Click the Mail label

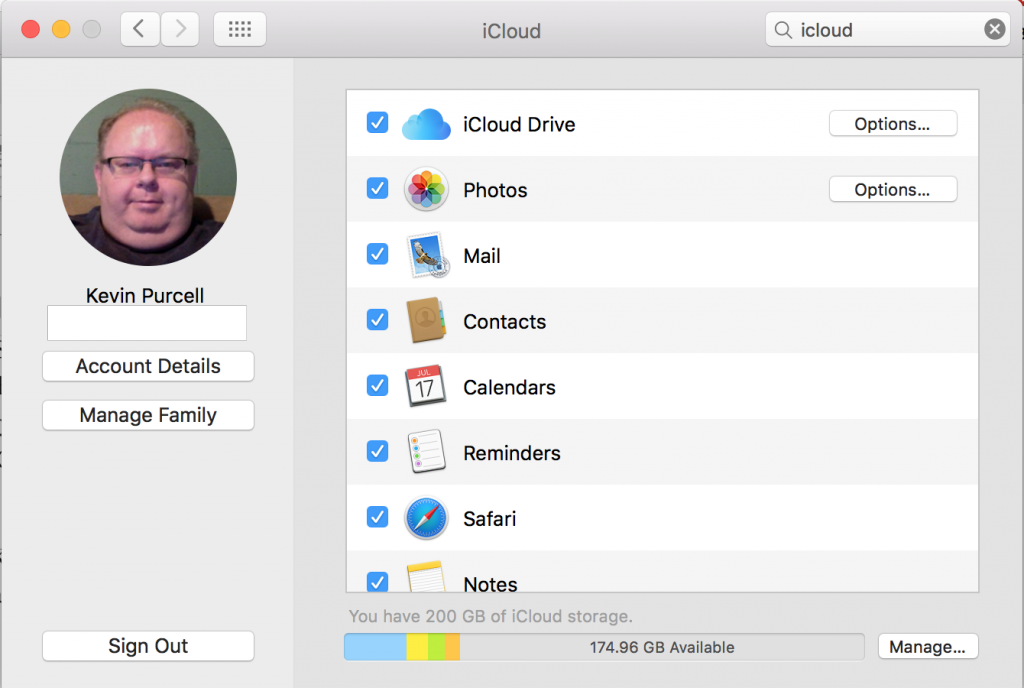point(482,256)
